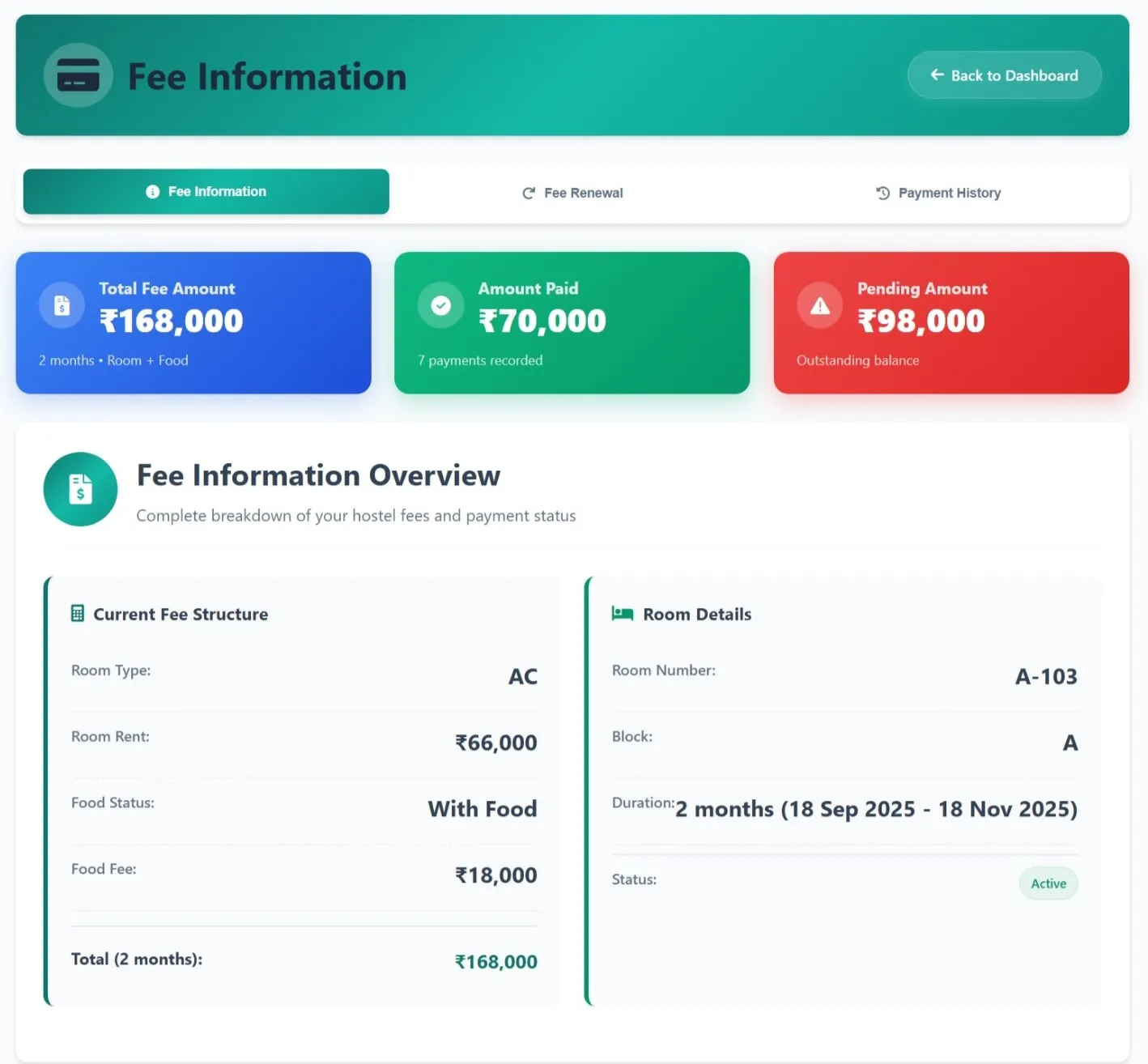Screen dimensions: 1148x1064
Task: Click the refresh icon beside Fee Renewal
Action: coord(528,193)
